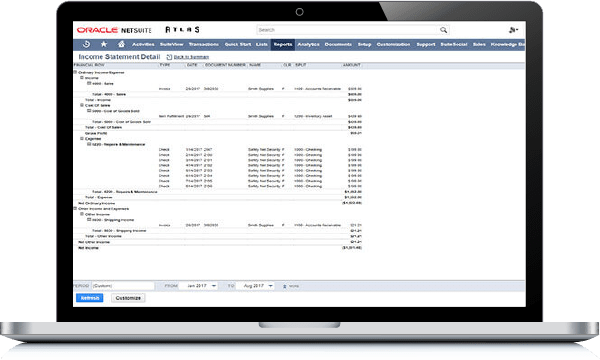The image size is (600, 360).
Task: Click the 1200 - Inventory Asset split cell
Action: point(313,116)
